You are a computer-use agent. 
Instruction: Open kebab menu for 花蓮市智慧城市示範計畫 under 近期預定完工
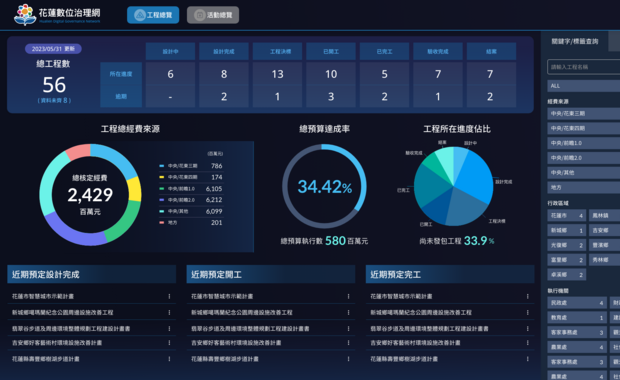point(527,296)
